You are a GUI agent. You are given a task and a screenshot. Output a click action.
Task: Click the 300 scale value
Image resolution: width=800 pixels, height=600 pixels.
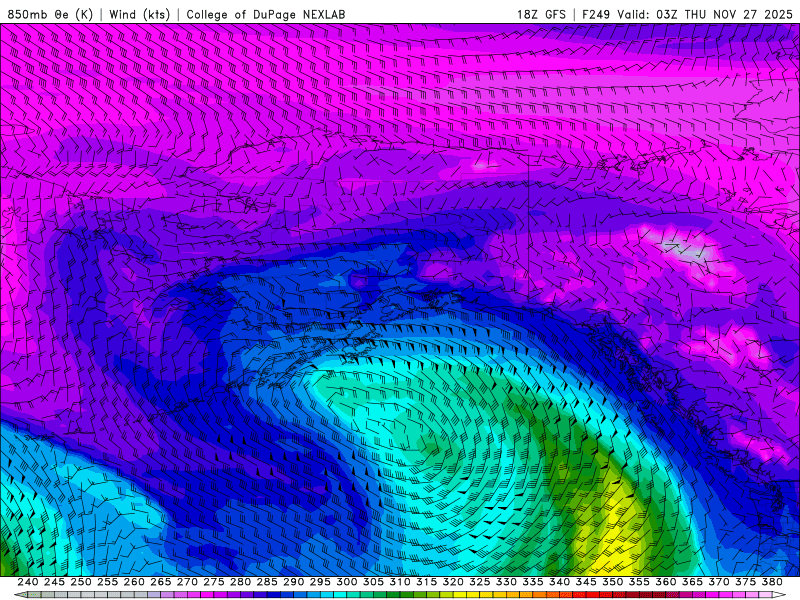click(346, 582)
